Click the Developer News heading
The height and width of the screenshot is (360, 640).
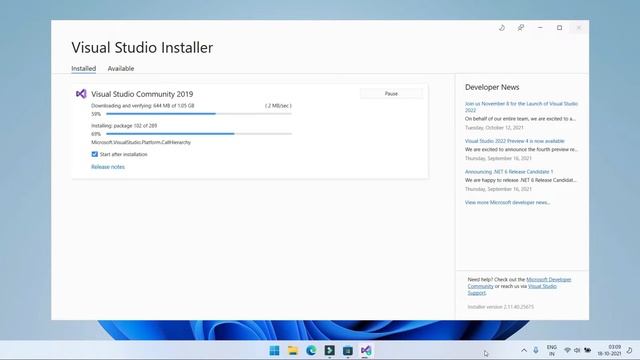[492, 87]
